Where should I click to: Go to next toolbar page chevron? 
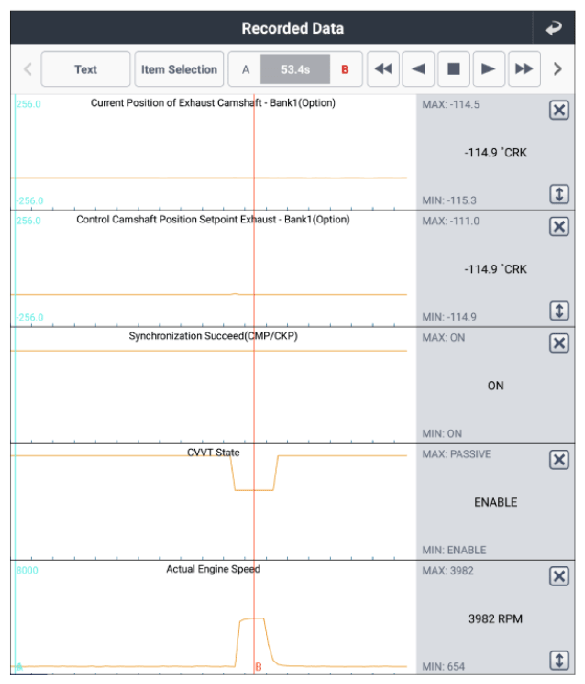pyautogui.click(x=558, y=69)
